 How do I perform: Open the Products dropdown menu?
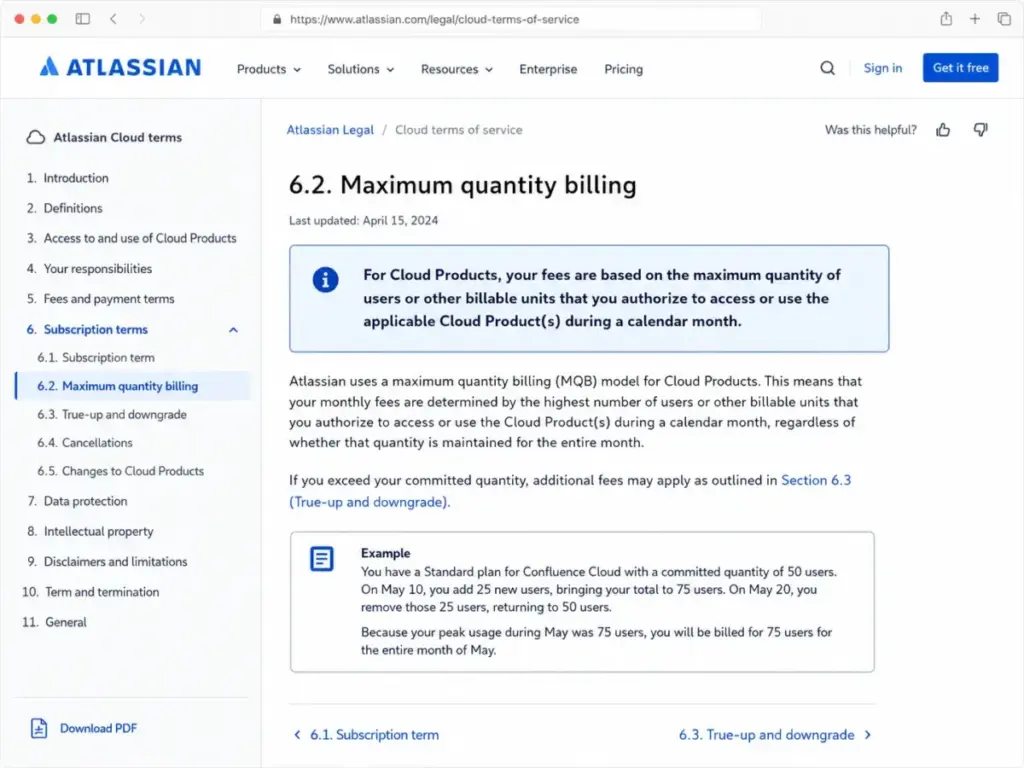268,69
